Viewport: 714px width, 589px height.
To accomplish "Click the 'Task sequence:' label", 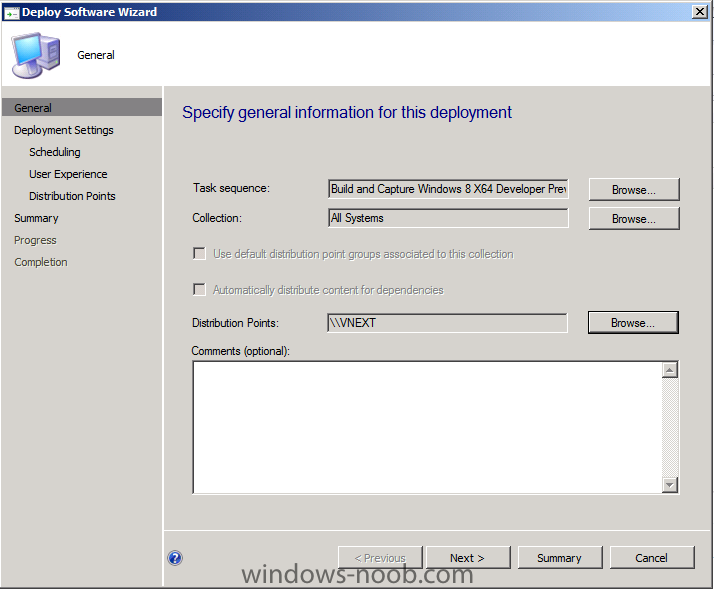I will point(231,188).
